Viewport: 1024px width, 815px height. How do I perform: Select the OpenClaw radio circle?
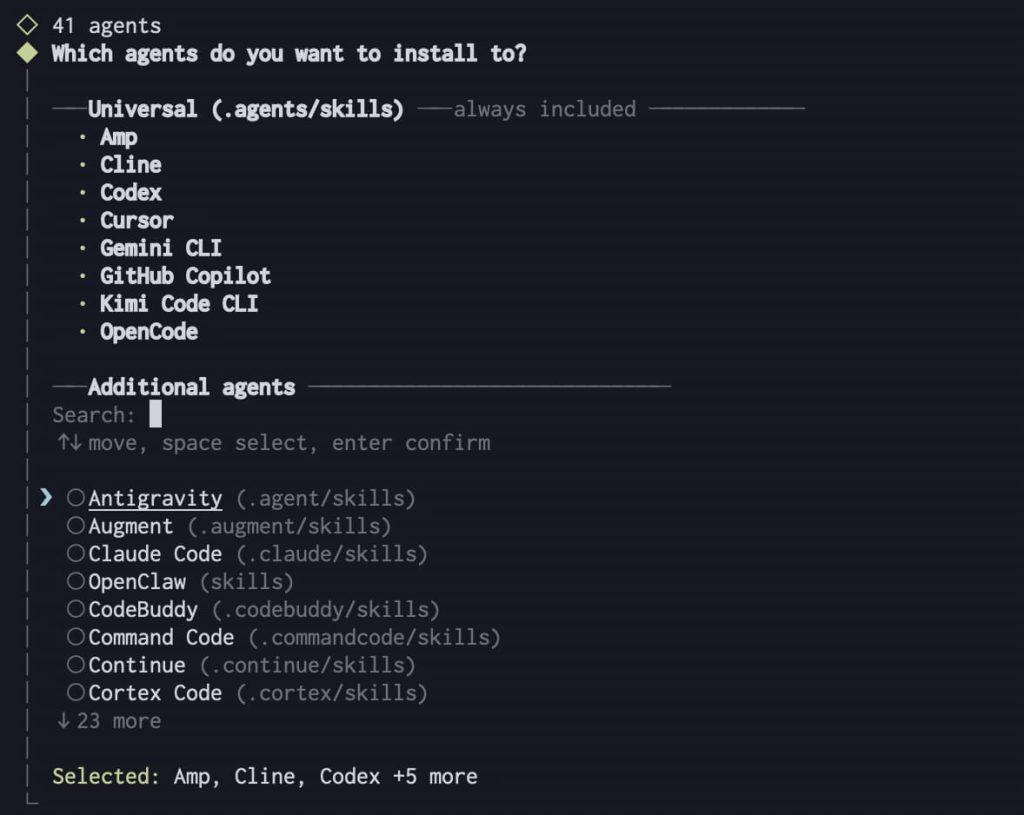click(x=76, y=582)
